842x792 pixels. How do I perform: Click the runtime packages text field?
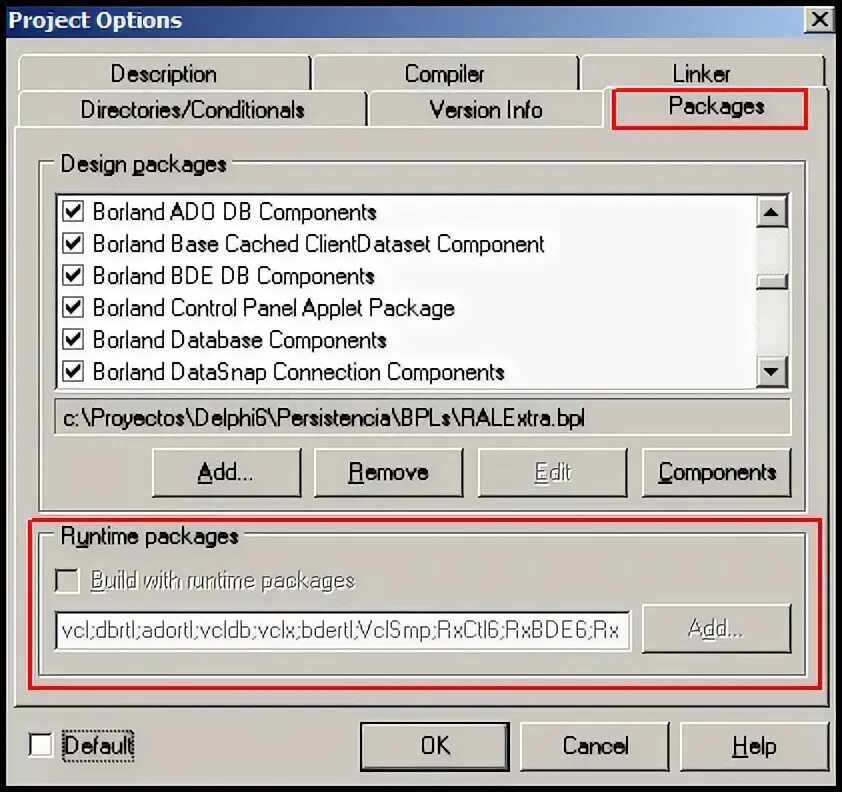click(x=343, y=630)
